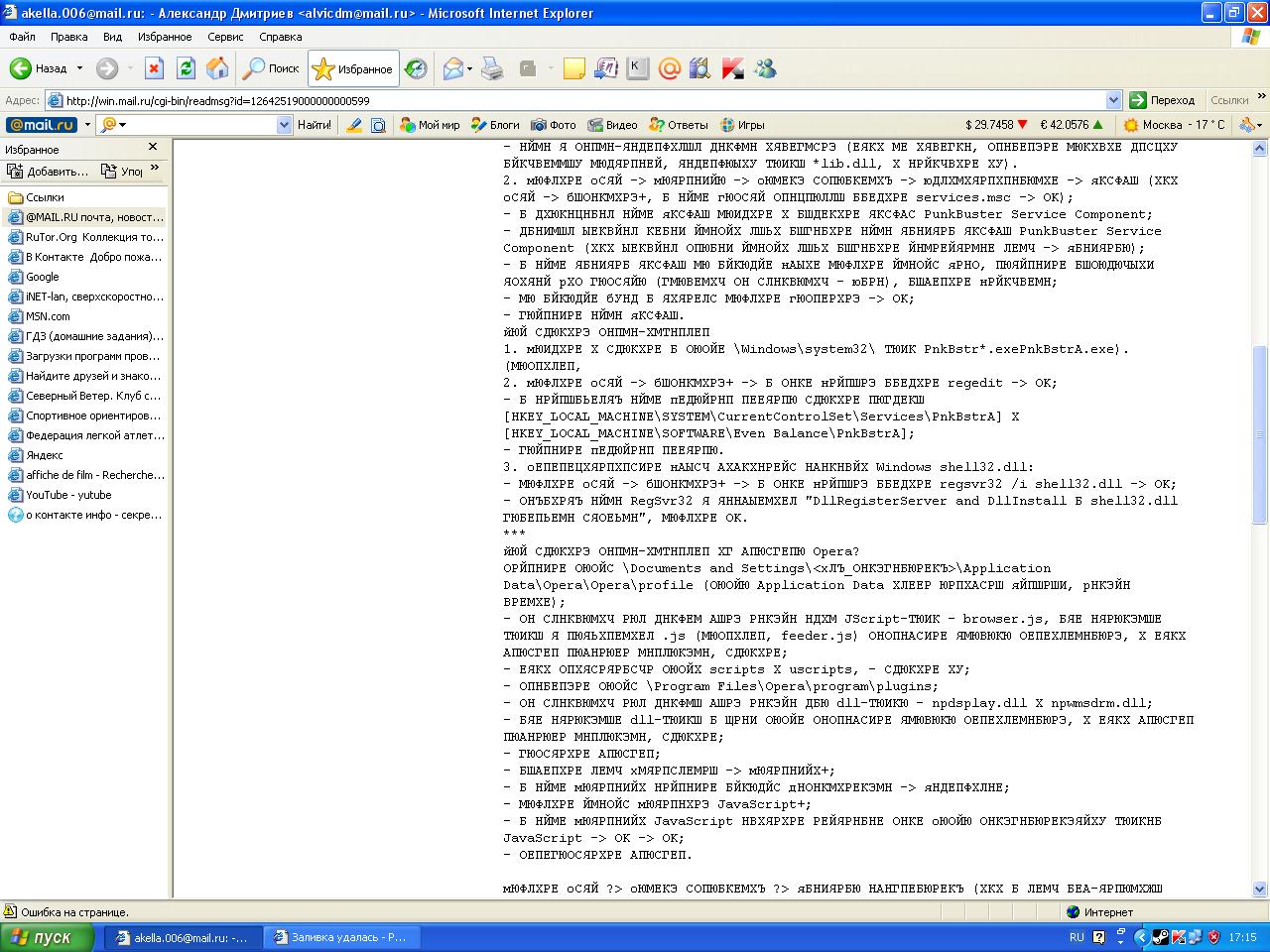The image size is (1270, 952).
Task: Click the Mail.ru toolbar page search icon
Action: point(378,125)
